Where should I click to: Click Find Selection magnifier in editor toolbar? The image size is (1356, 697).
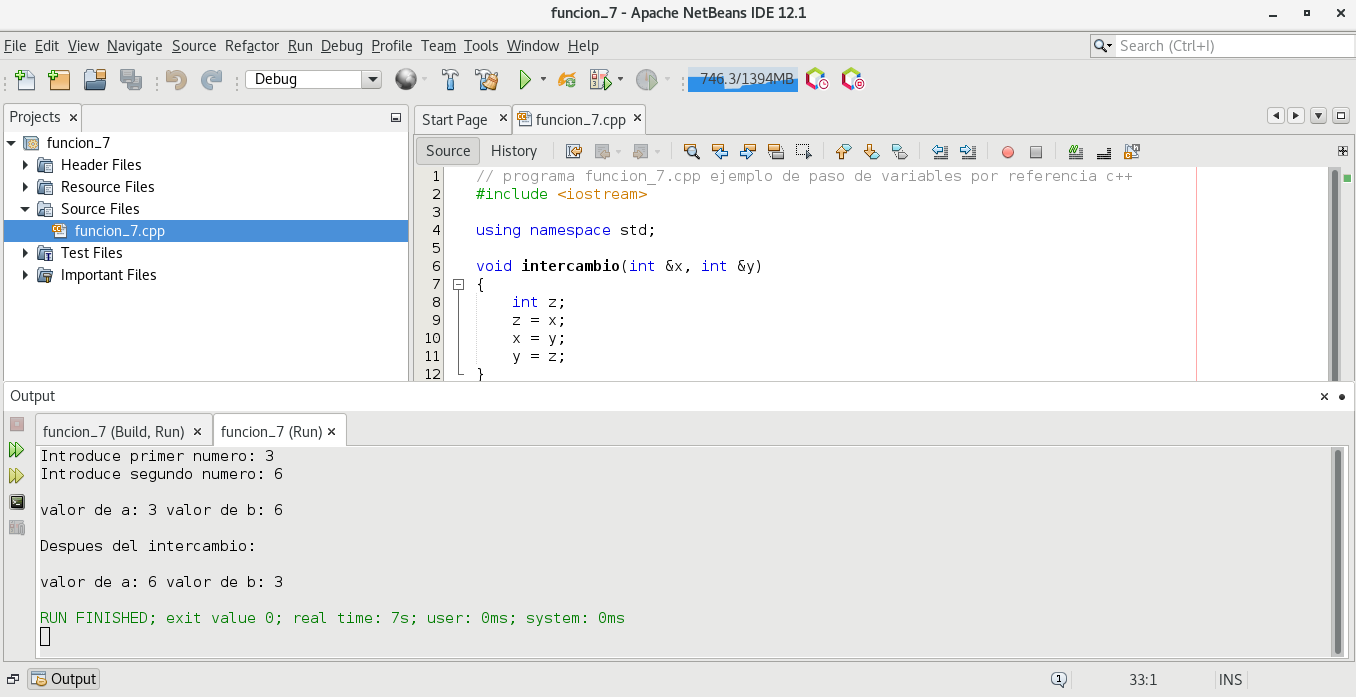click(691, 152)
